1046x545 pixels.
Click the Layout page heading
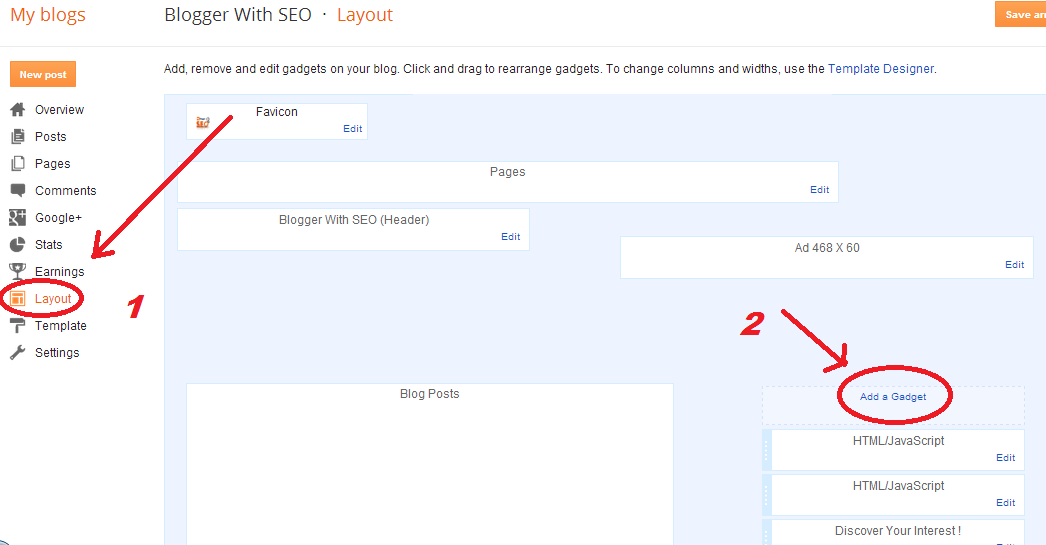[365, 15]
